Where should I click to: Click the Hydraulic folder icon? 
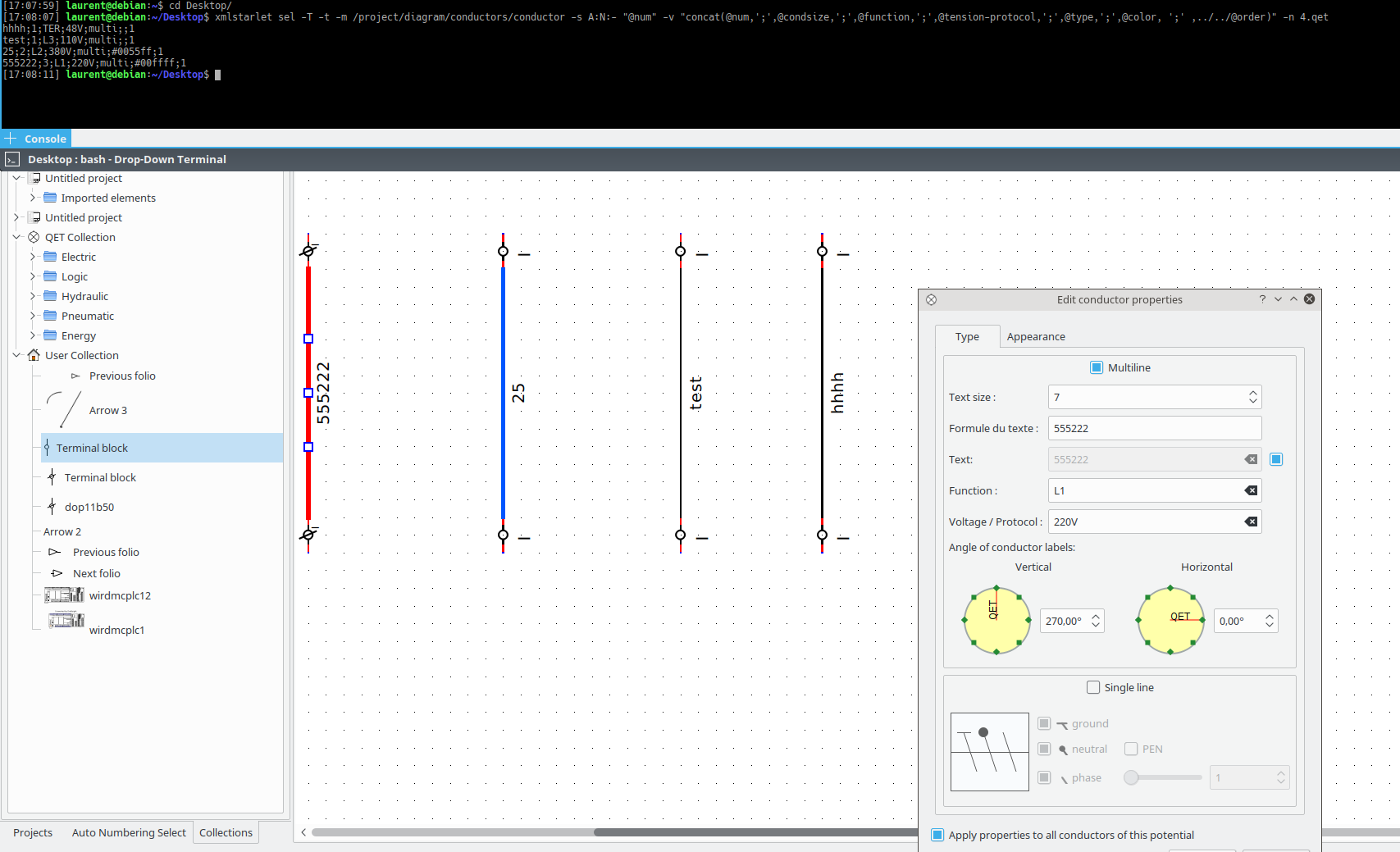[x=50, y=296]
